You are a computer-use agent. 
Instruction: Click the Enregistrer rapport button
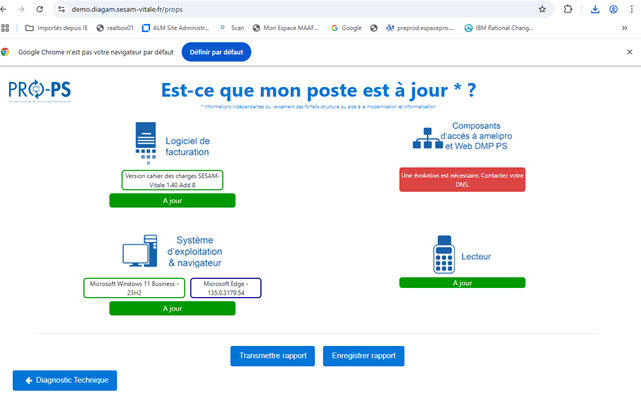click(x=363, y=355)
